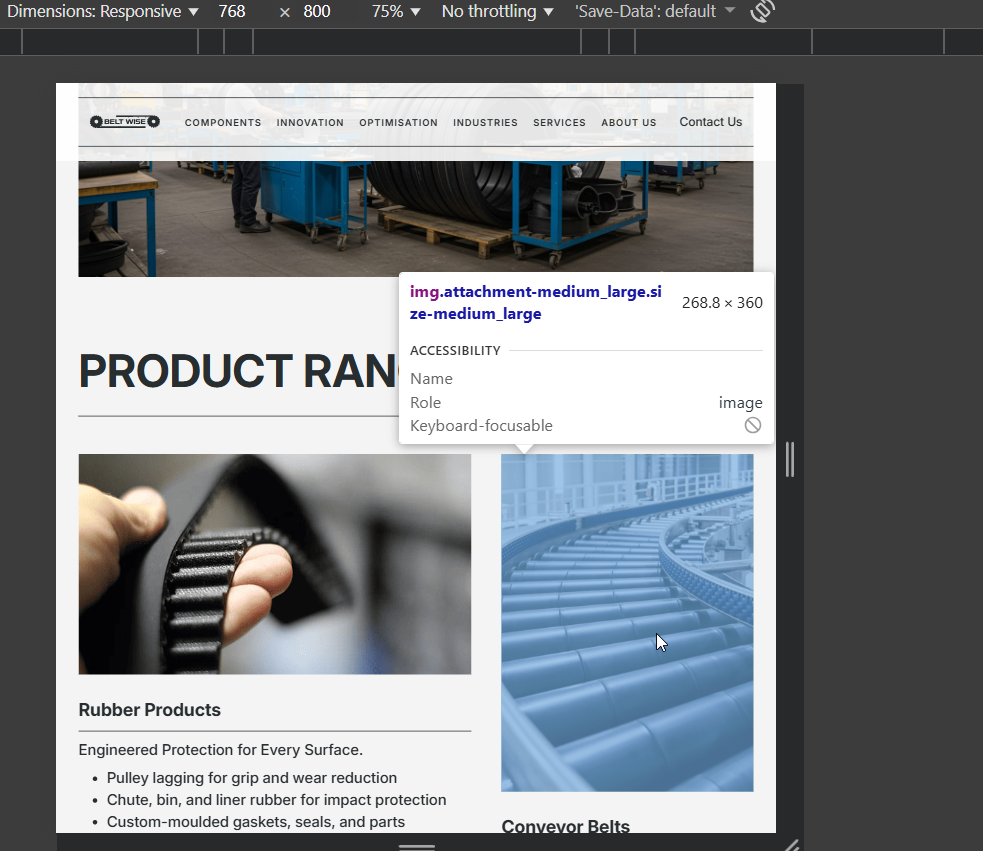Click the viewport height field showing 800
The width and height of the screenshot is (983, 851).
(317, 12)
